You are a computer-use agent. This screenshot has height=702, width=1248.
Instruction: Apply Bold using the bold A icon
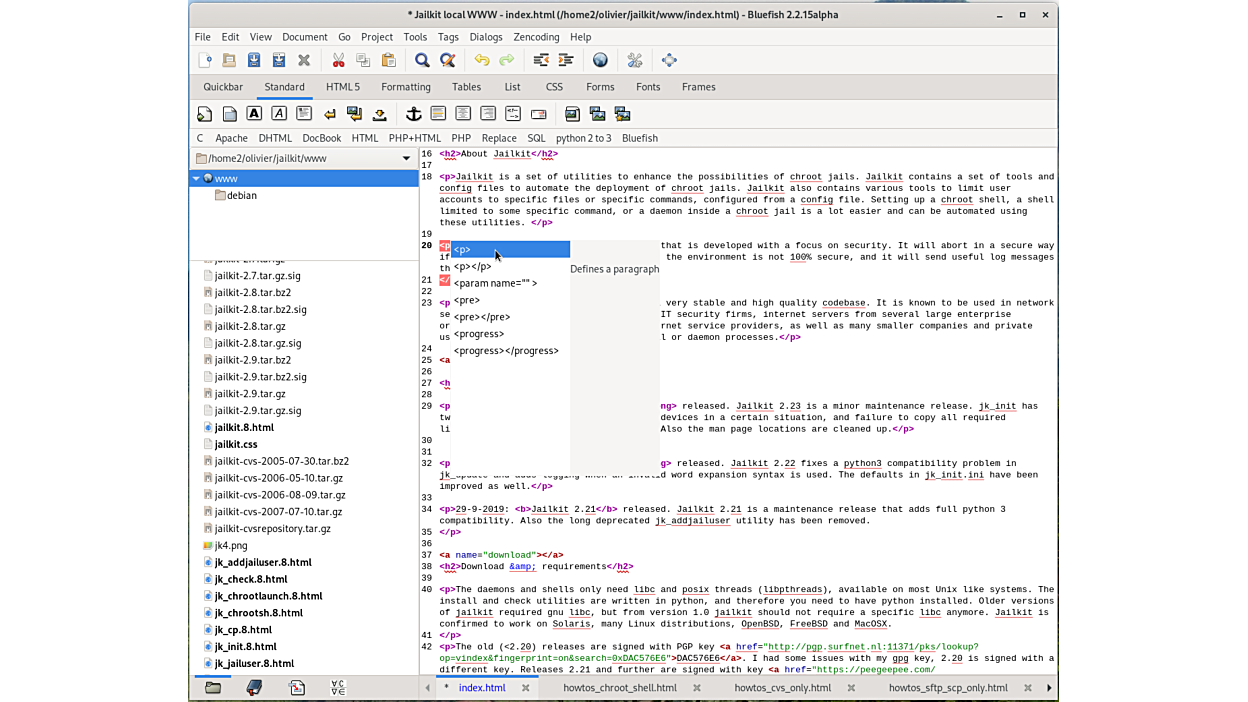tap(254, 114)
